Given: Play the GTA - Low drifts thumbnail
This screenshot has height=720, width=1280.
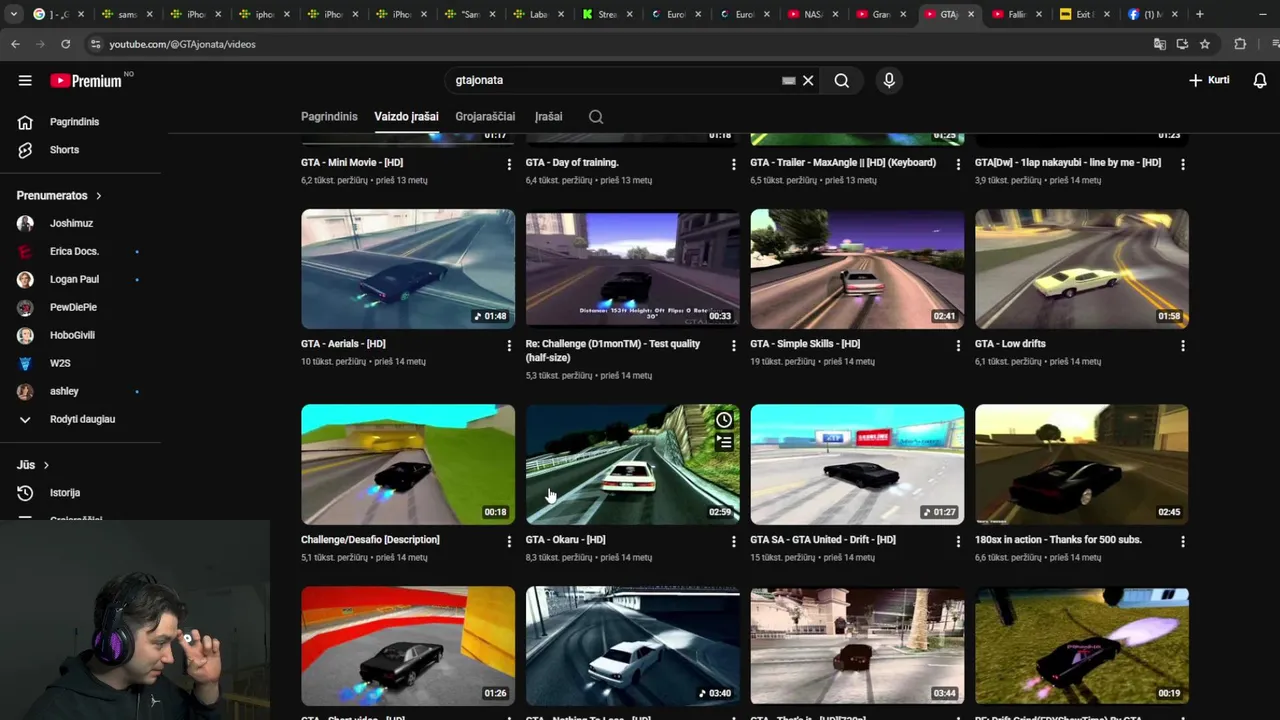Looking at the screenshot, I should tap(1082, 269).
